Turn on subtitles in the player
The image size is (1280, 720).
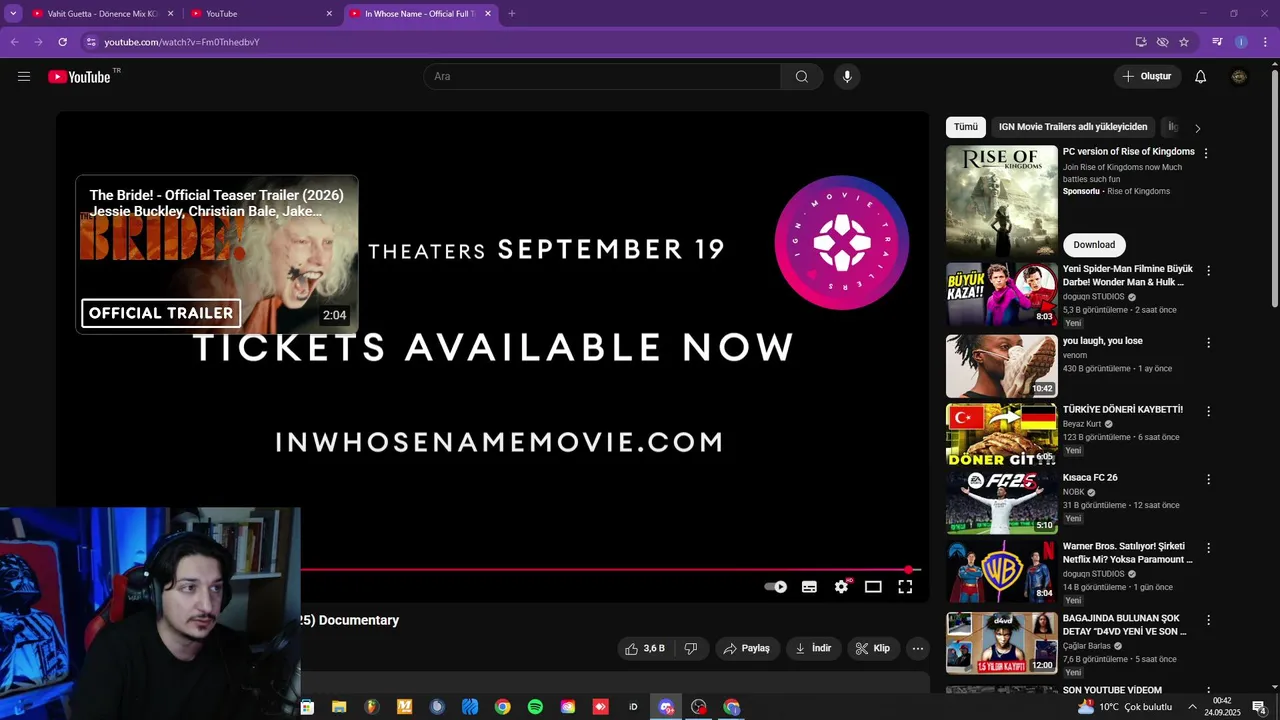tap(810, 587)
